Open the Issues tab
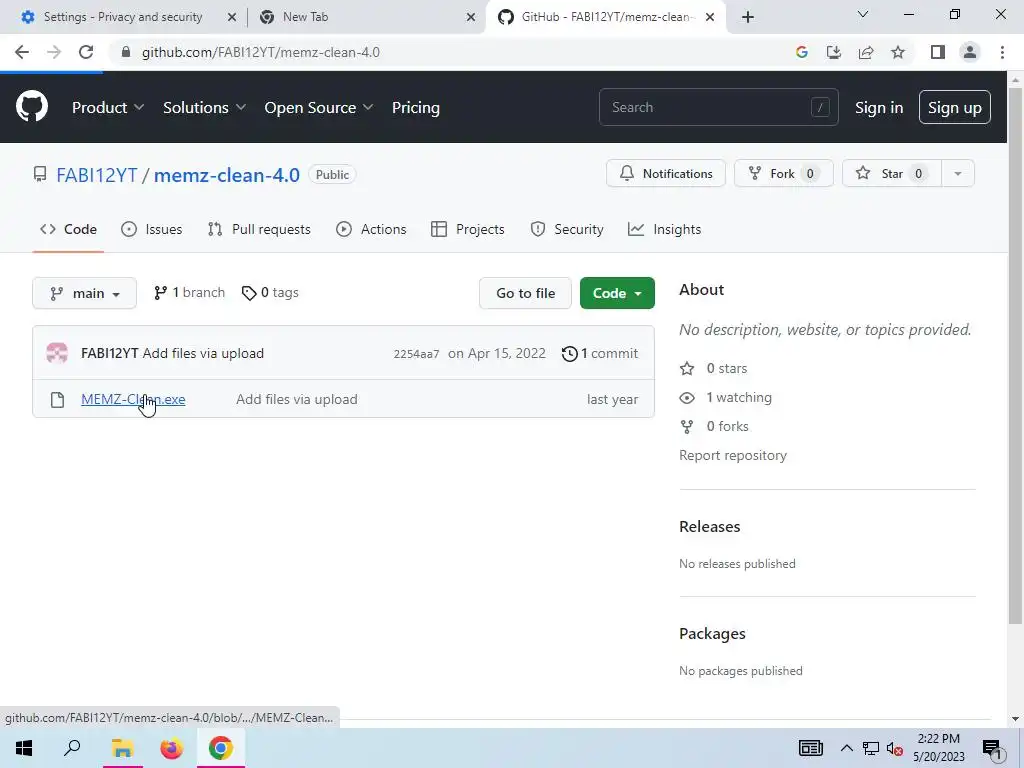The width and height of the screenshot is (1024, 768). [x=152, y=229]
